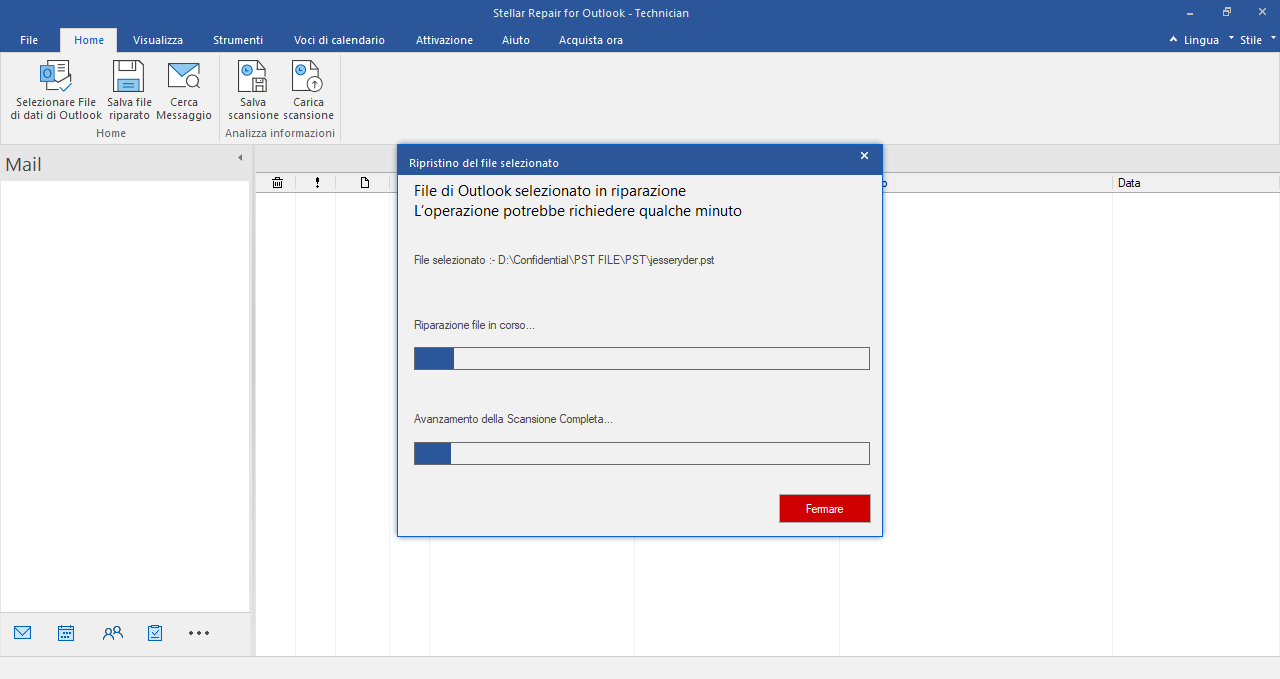Image resolution: width=1280 pixels, height=679 pixels.
Task: Open the Strumenti tab
Action: click(238, 40)
